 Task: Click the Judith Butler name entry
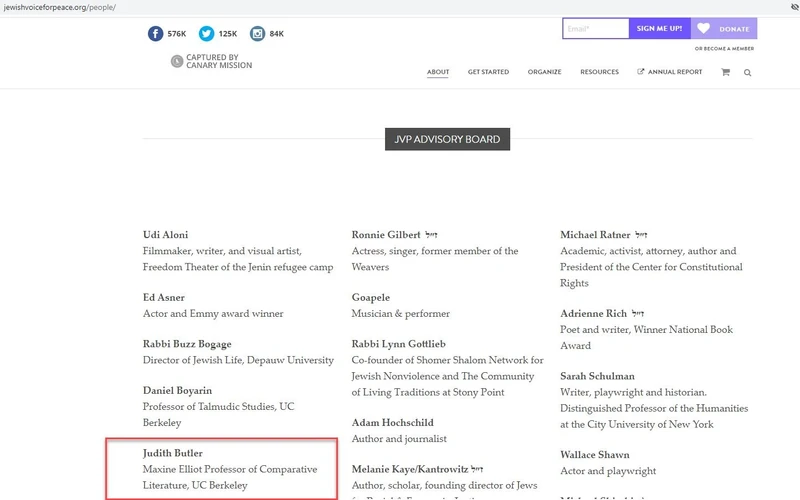(x=173, y=453)
